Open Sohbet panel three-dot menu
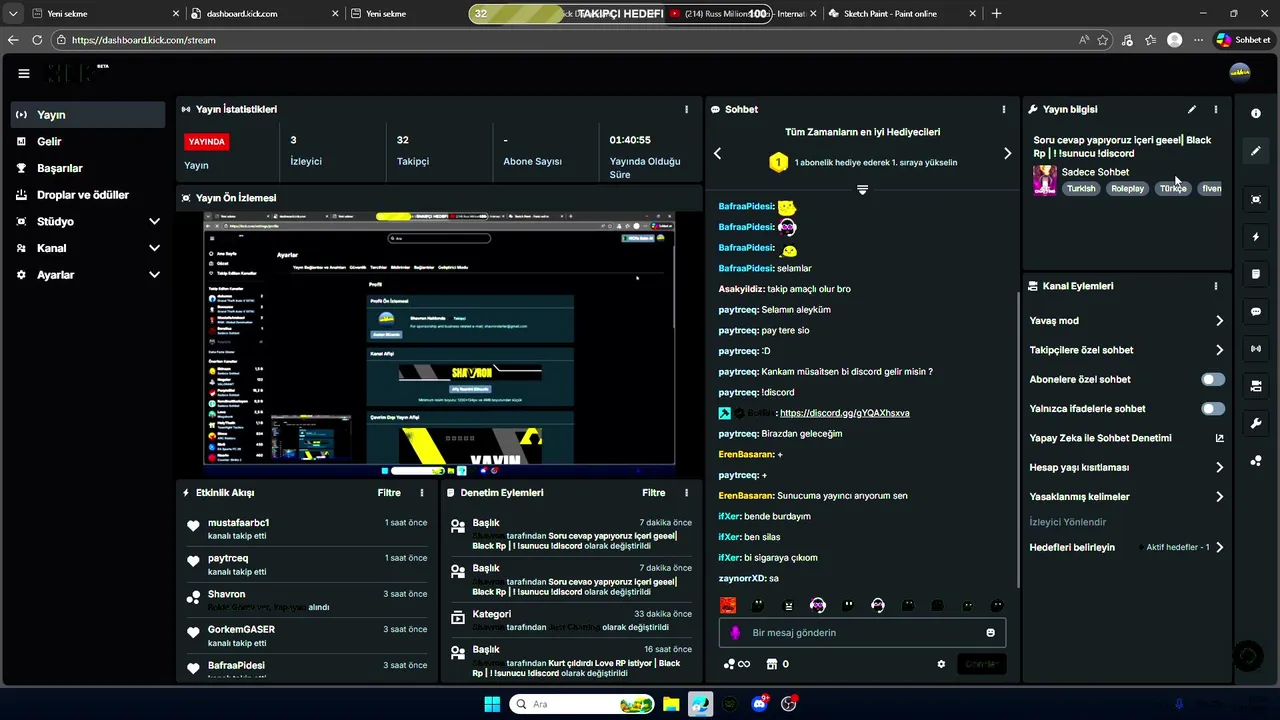 [1004, 109]
